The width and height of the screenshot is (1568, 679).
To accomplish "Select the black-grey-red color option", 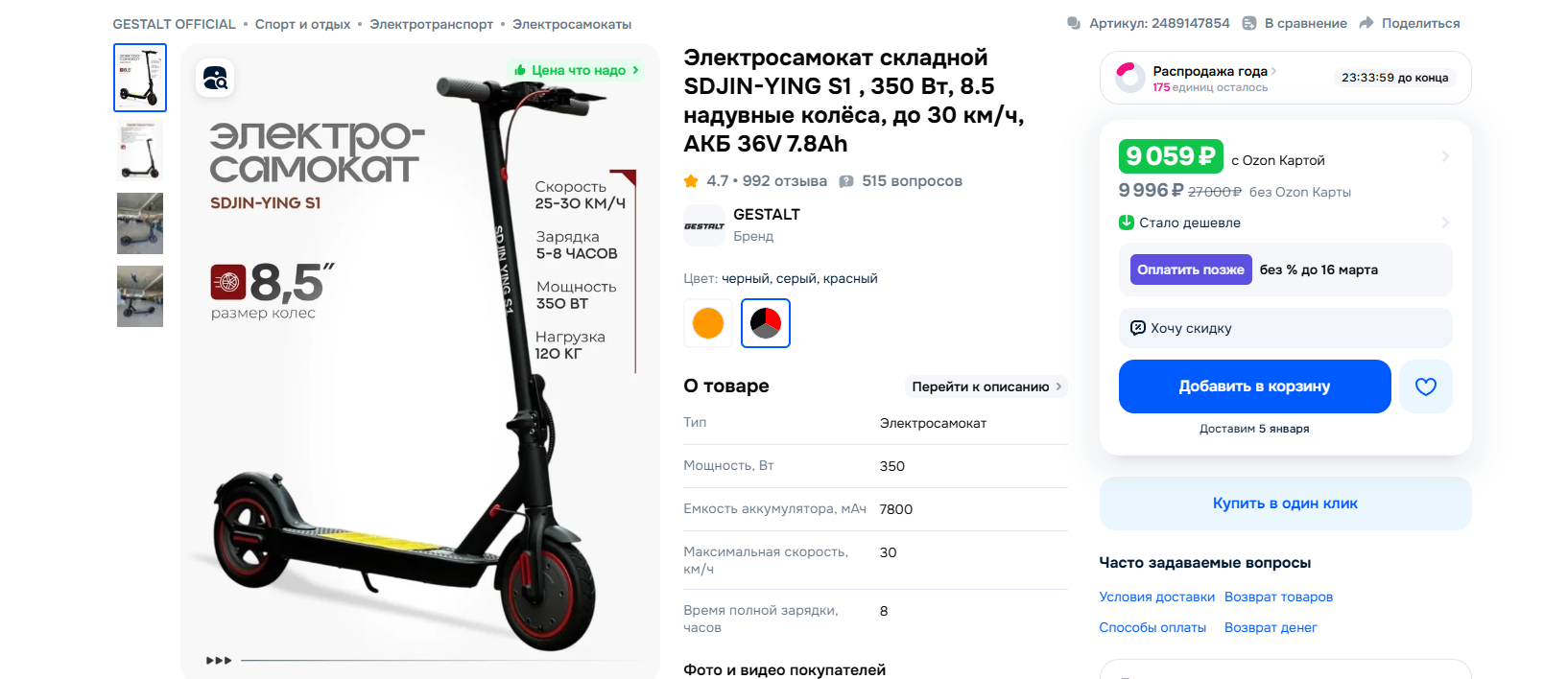I will coord(766,323).
